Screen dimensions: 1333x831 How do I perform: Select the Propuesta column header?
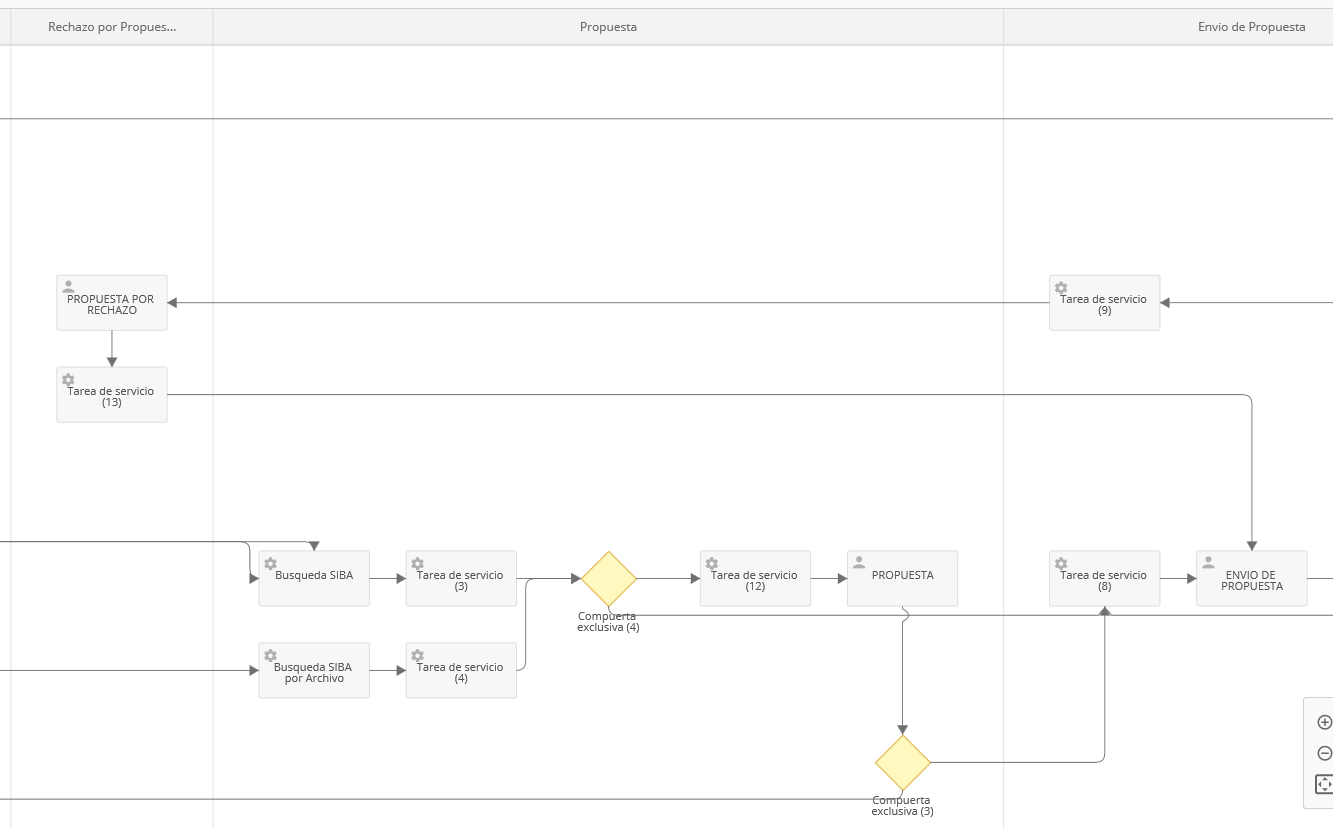[608, 27]
